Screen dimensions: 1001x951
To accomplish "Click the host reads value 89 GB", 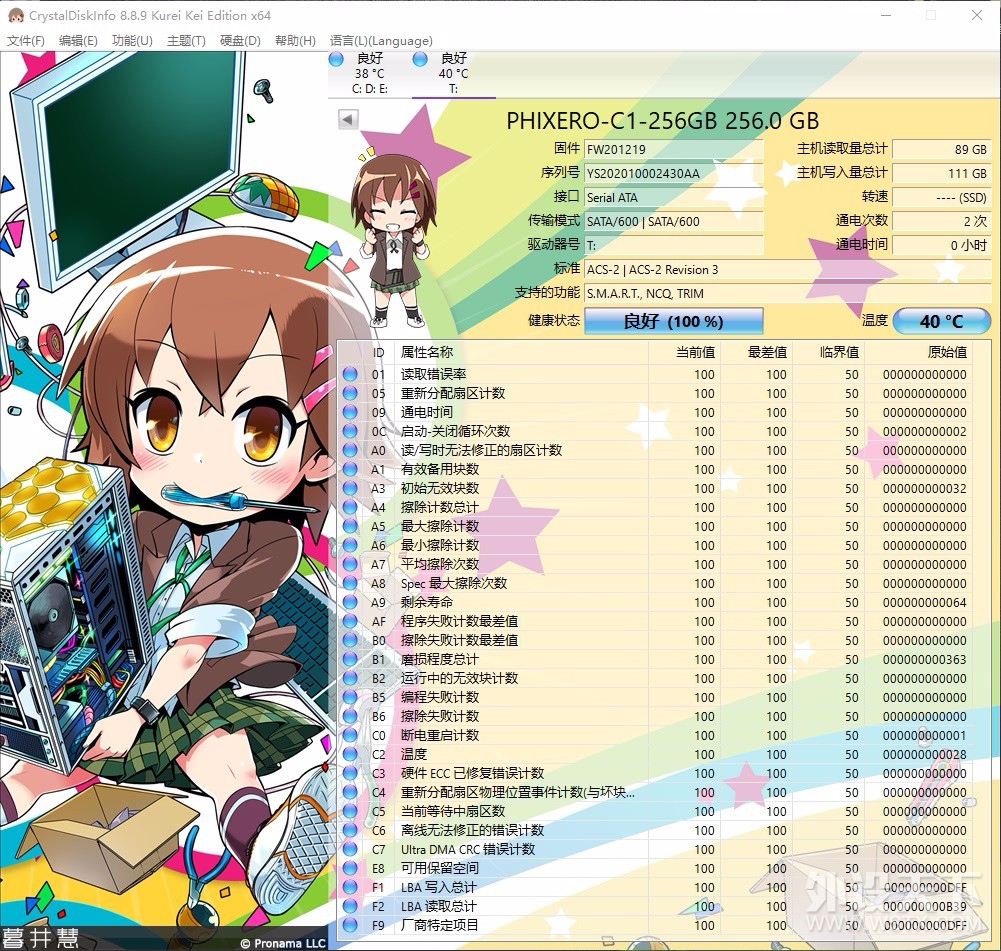I will click(942, 149).
